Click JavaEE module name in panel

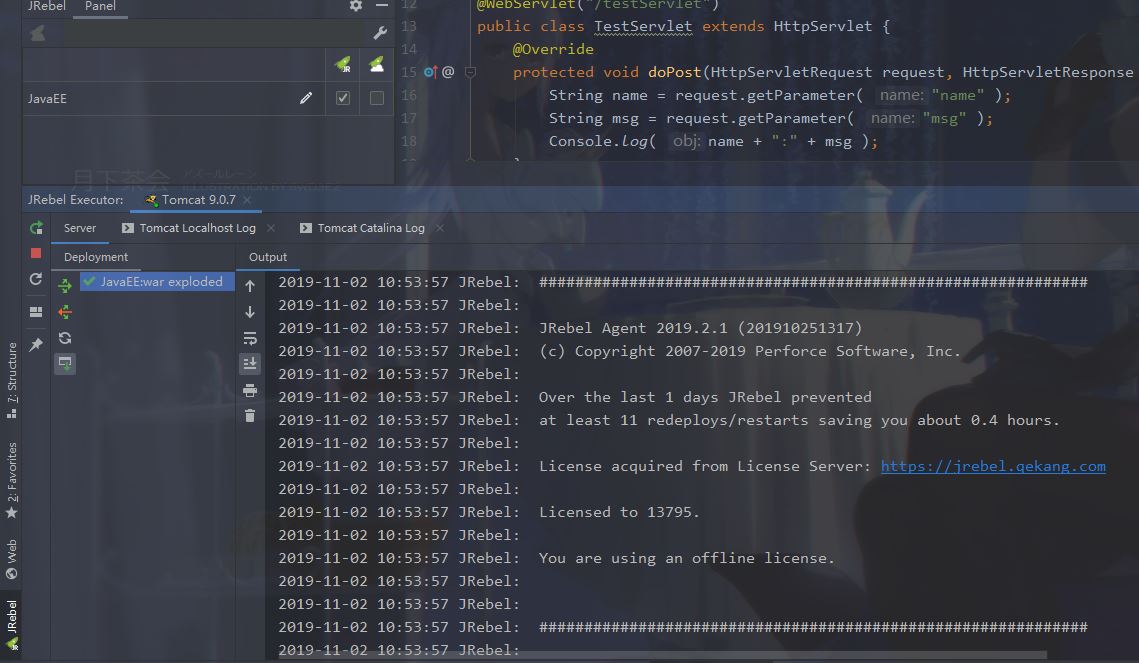(47, 99)
